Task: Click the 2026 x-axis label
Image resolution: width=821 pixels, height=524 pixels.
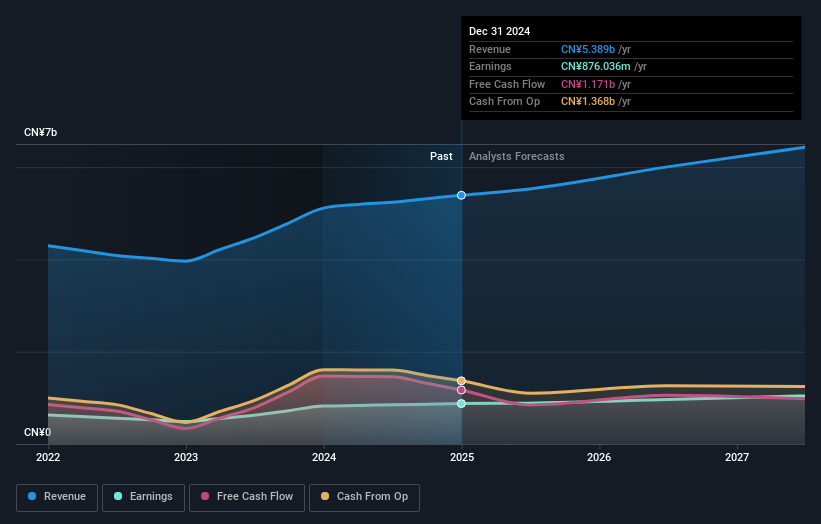Action: pyautogui.click(x=599, y=458)
